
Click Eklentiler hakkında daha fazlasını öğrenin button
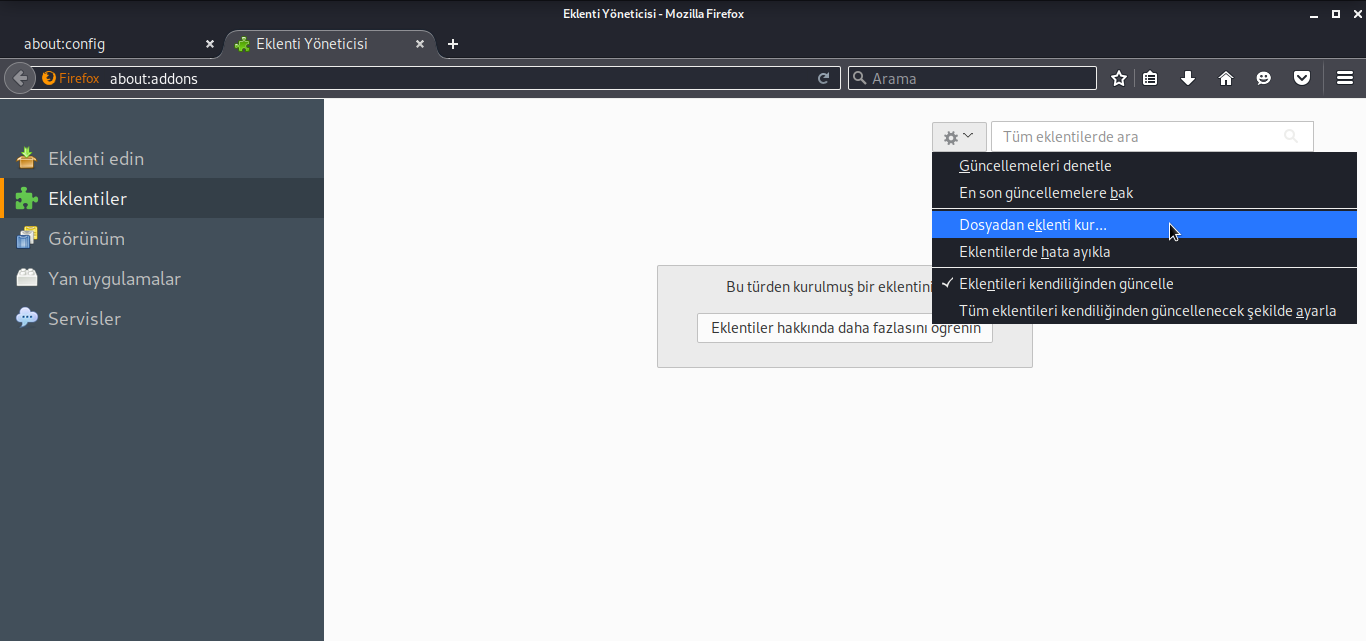845,328
